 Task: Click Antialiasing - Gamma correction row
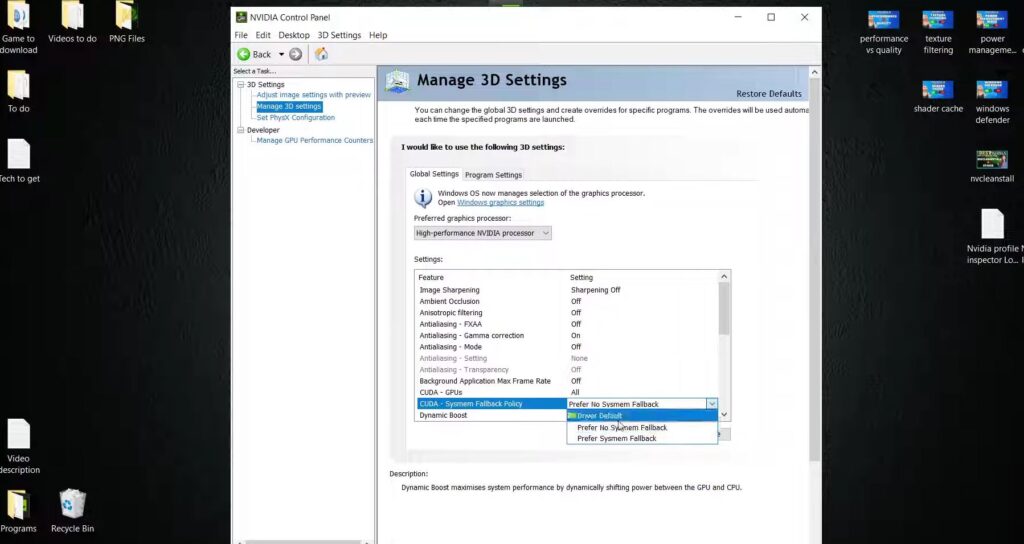click(x=568, y=336)
